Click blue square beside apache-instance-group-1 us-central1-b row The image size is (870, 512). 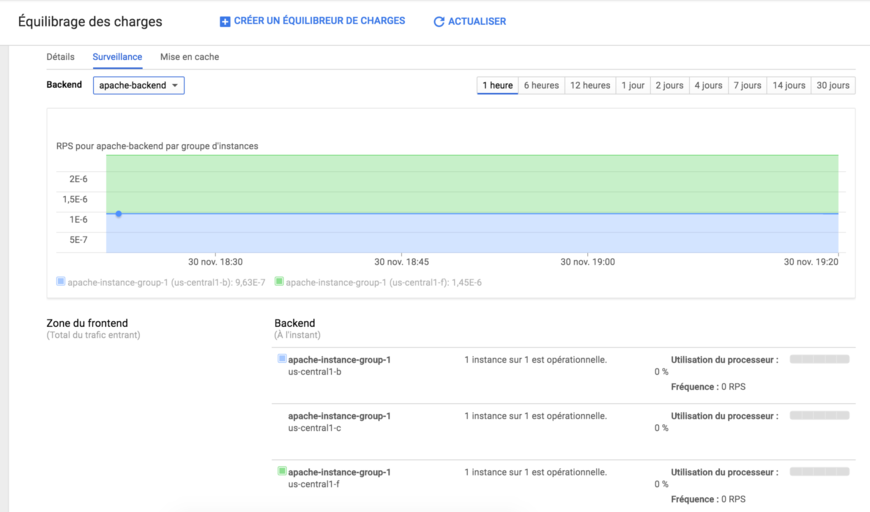(x=282, y=359)
